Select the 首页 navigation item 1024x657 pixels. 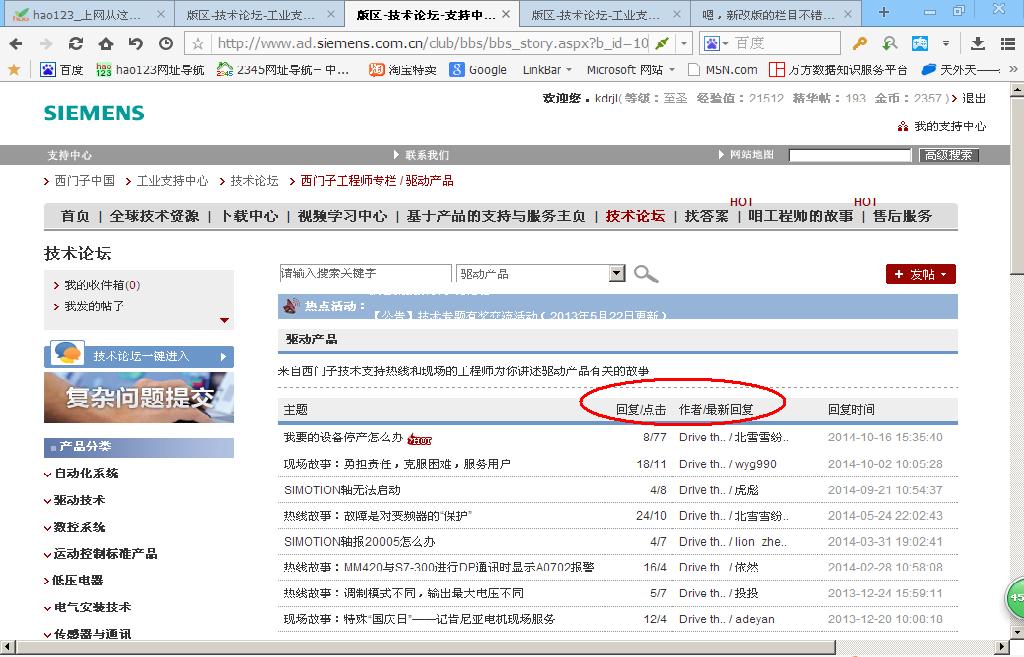75,216
